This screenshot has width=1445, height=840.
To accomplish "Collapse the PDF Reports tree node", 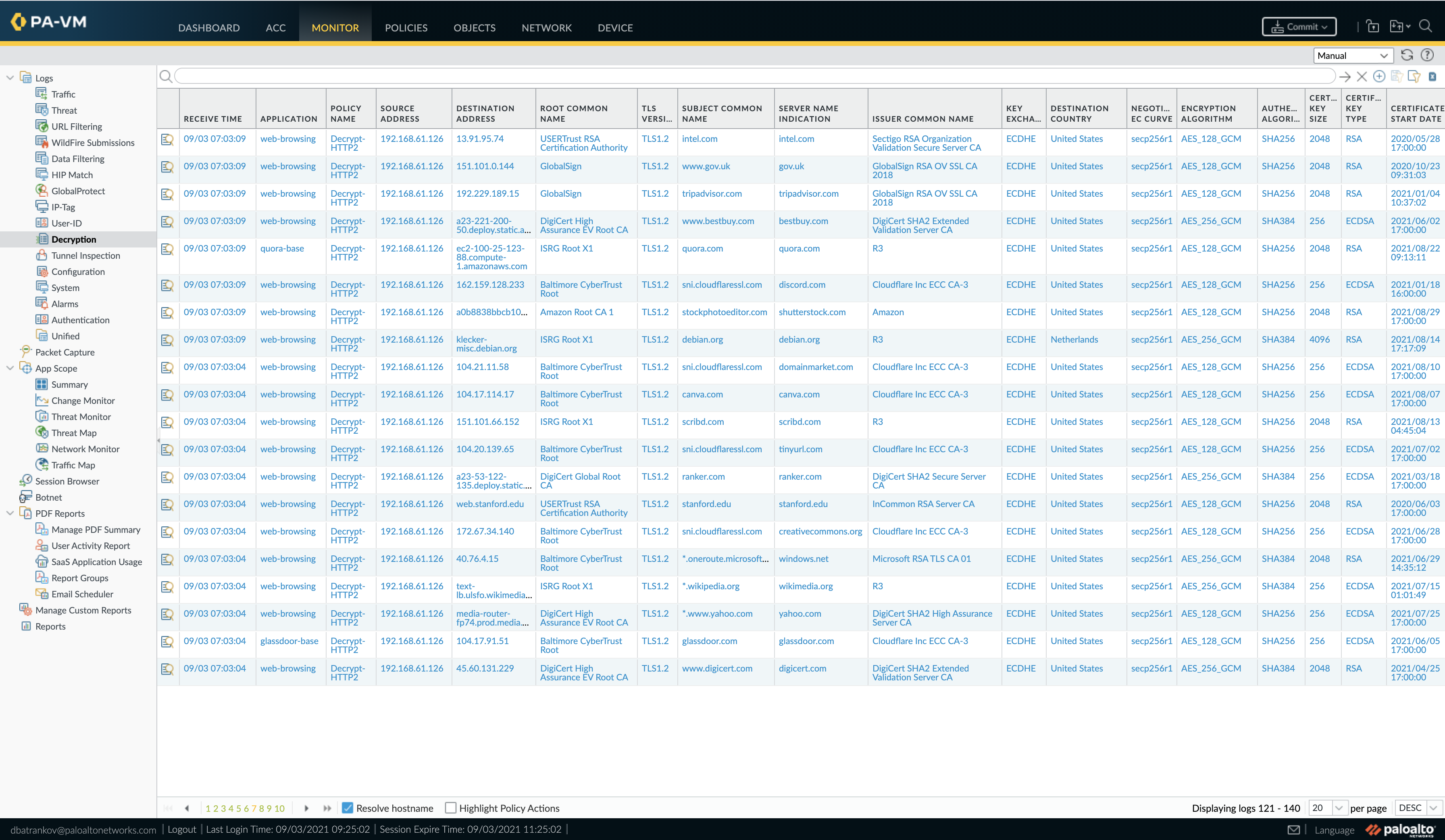I will tap(10, 513).
